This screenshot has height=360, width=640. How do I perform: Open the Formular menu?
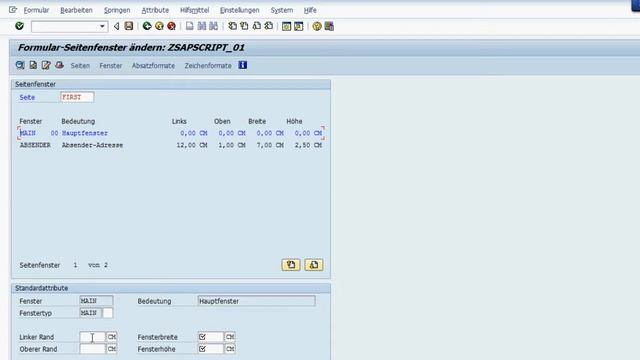pyautogui.click(x=36, y=10)
